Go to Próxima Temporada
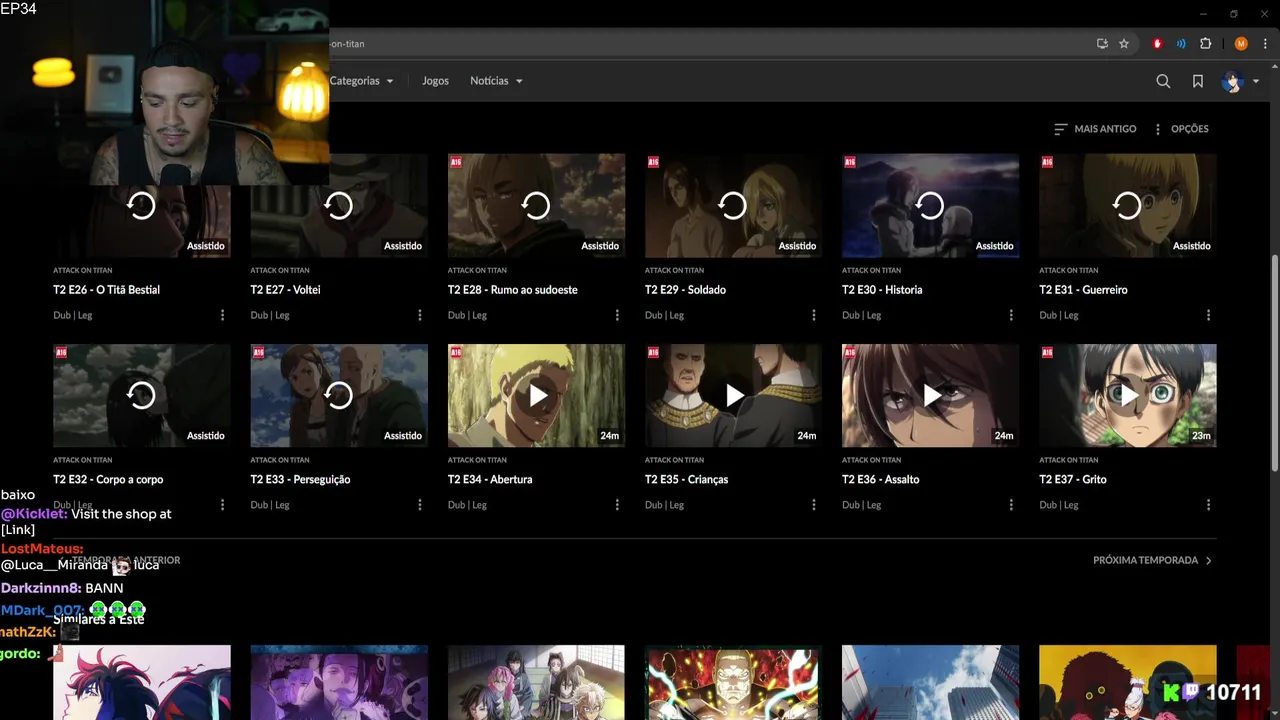 click(1152, 561)
